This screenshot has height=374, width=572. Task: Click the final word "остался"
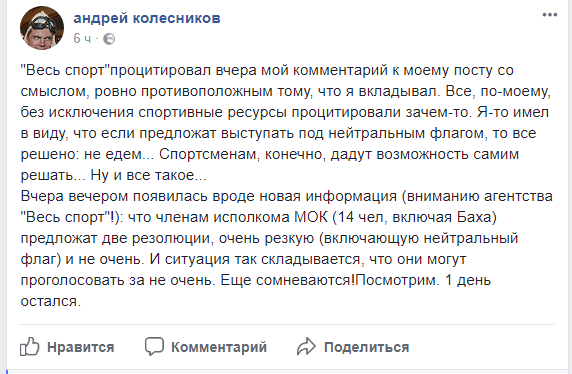[x=49, y=301]
